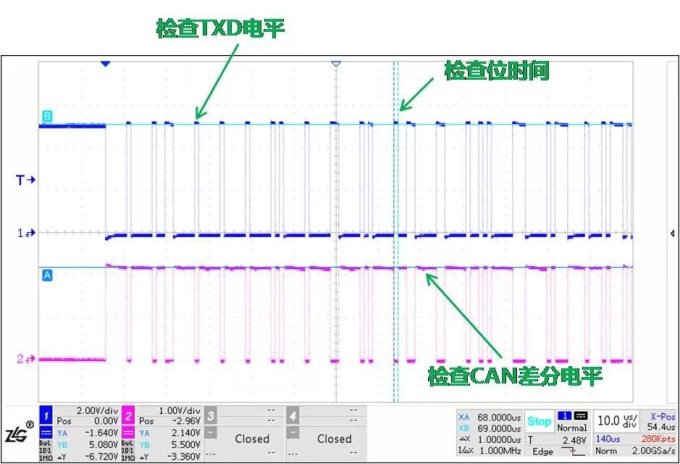This screenshot has width=680, height=464.
Task: Click the right-edge panel collapse arrow
Action: click(672, 234)
